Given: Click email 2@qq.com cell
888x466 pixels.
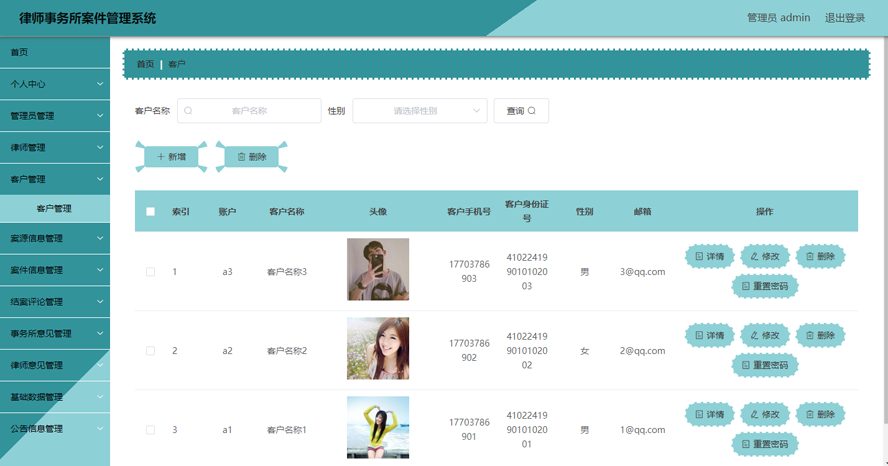Looking at the screenshot, I should 642,351.
